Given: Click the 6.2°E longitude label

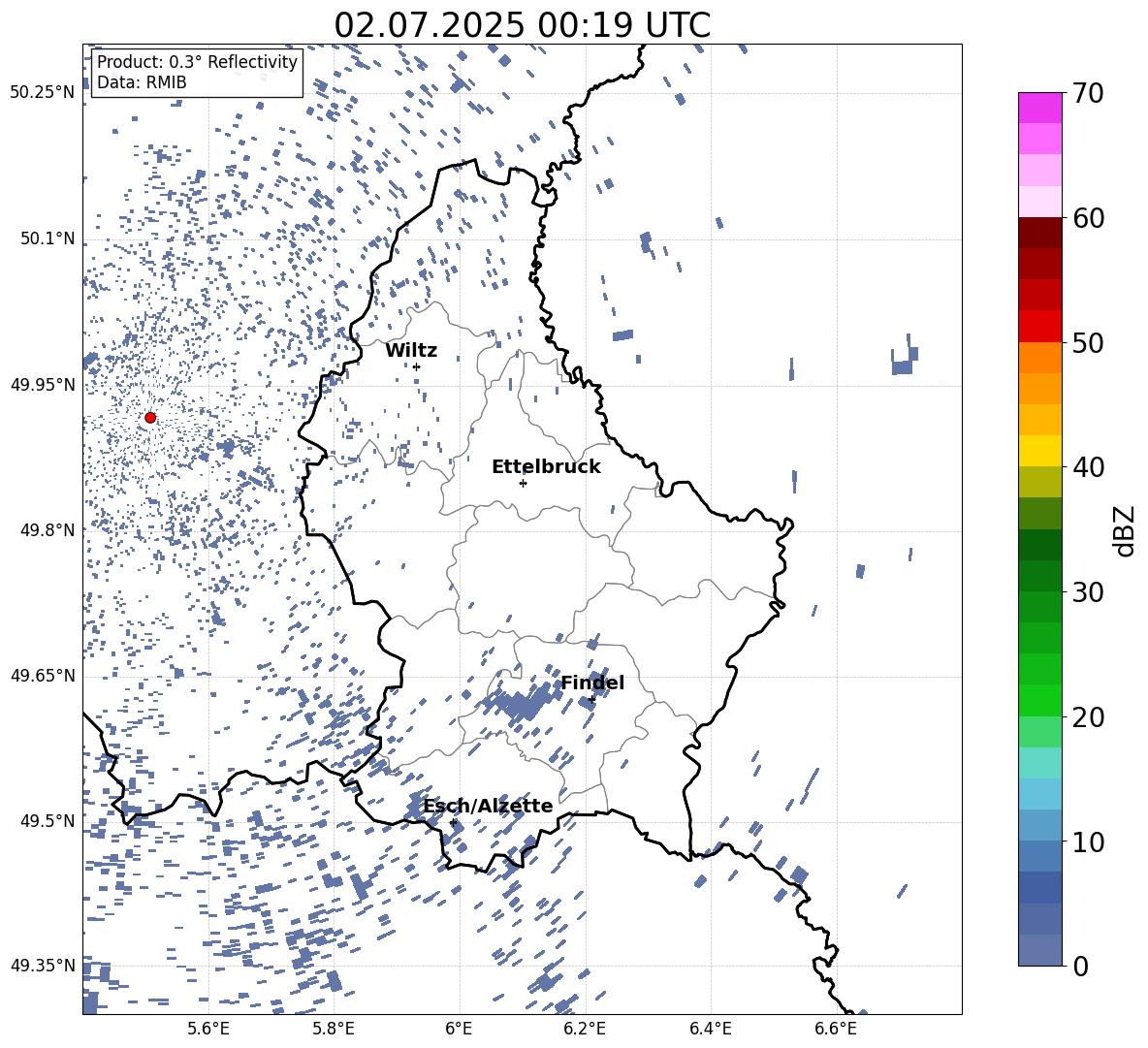Looking at the screenshot, I should 585,1029.
